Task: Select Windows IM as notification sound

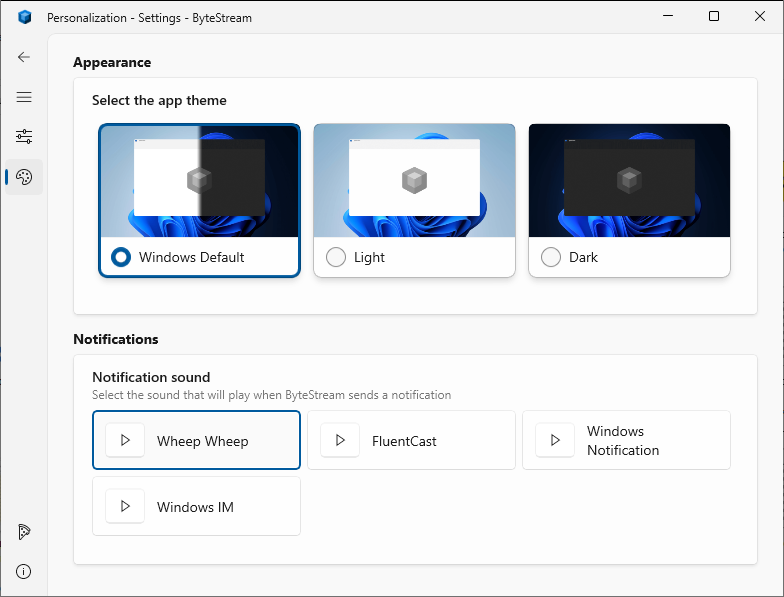Action: (x=196, y=506)
